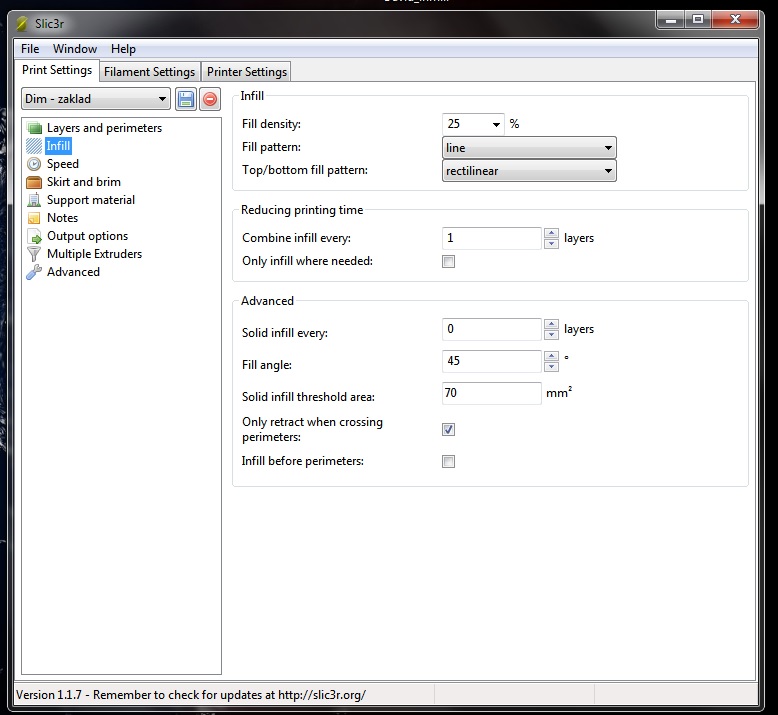Click the Infill hatched icon in sidebar
The width and height of the screenshot is (778, 715).
tap(34, 146)
